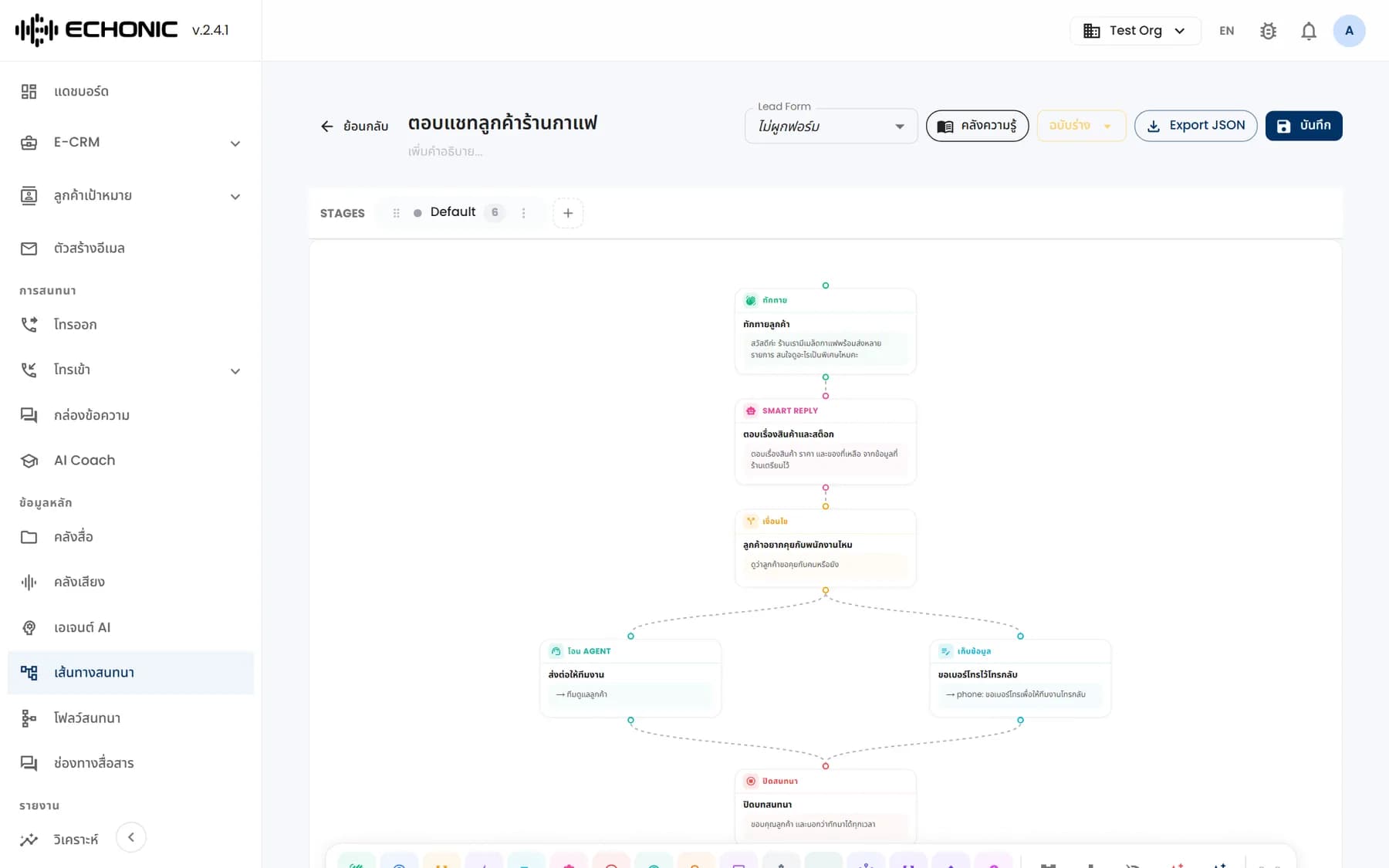Switch language with the EN toggle
The image size is (1389, 868).
tap(1226, 31)
